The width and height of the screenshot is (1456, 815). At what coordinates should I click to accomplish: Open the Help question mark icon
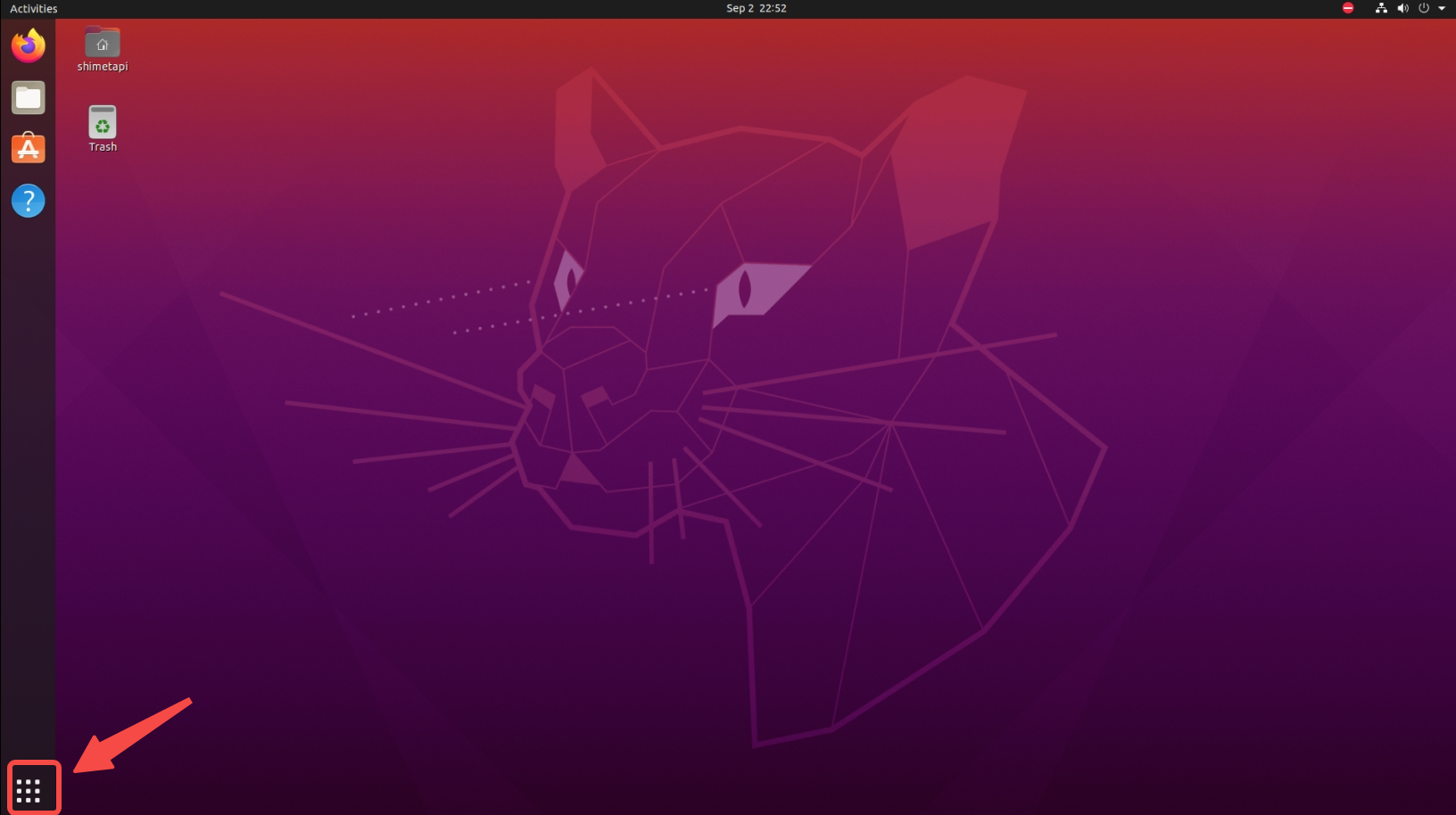28,201
